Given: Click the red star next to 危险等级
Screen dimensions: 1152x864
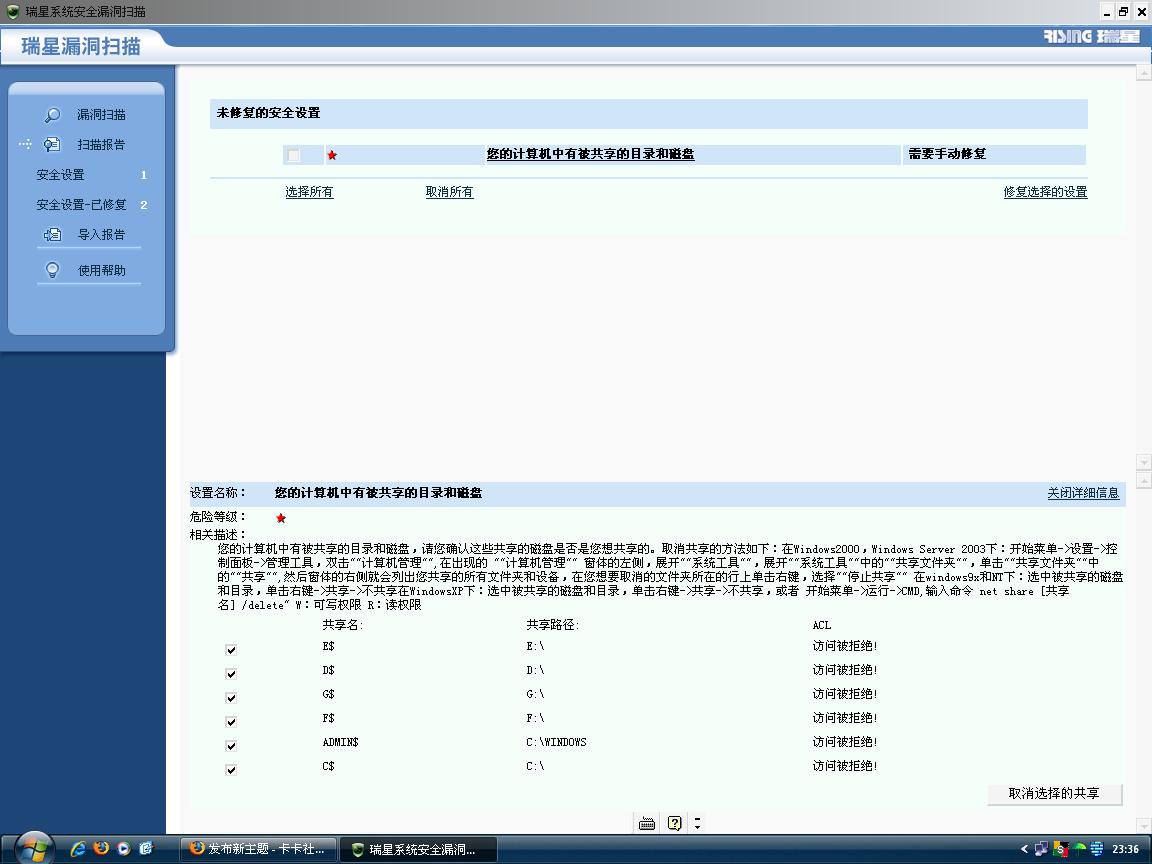Looking at the screenshot, I should 281,518.
